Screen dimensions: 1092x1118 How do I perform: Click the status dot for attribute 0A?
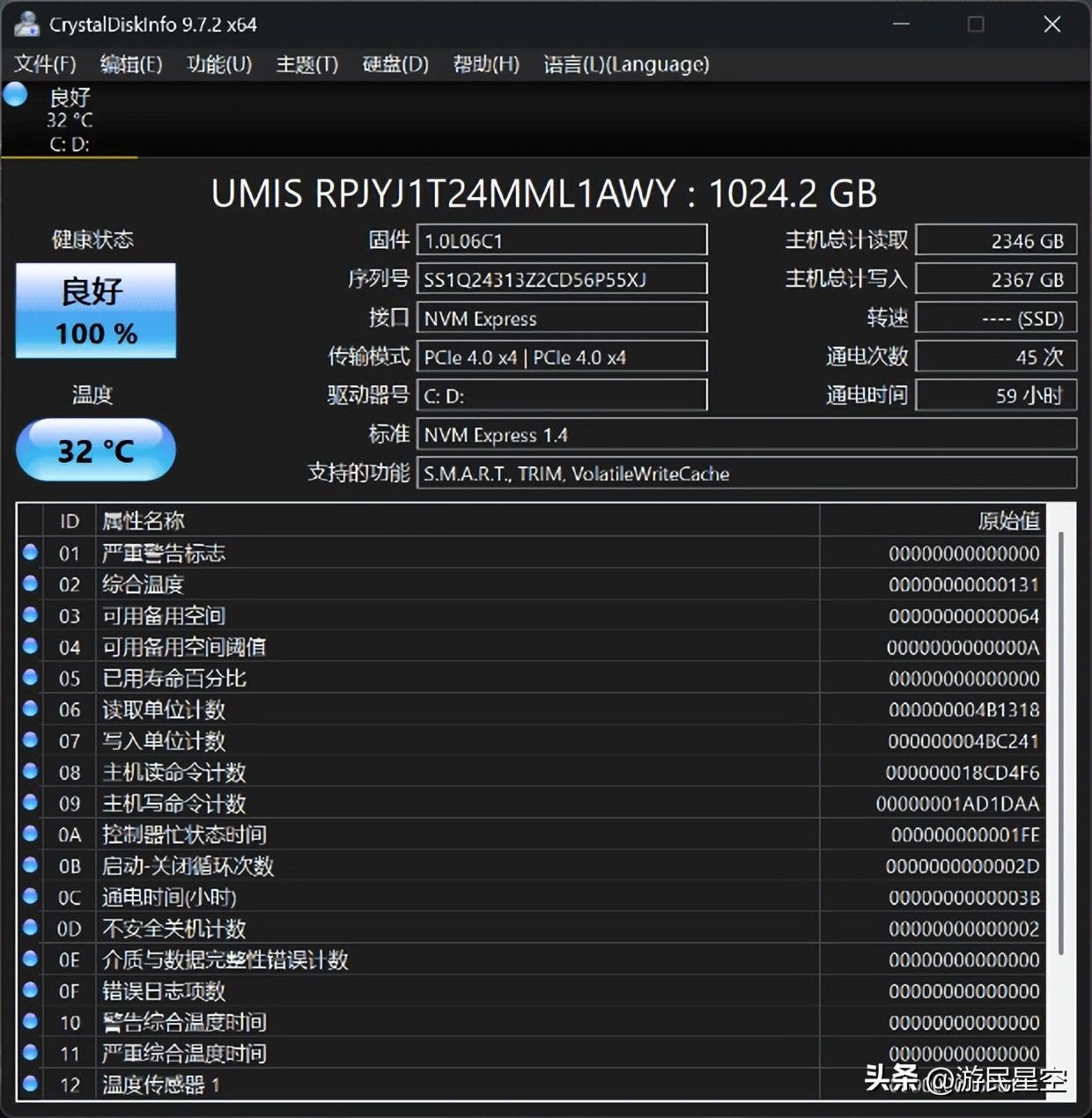(x=31, y=833)
